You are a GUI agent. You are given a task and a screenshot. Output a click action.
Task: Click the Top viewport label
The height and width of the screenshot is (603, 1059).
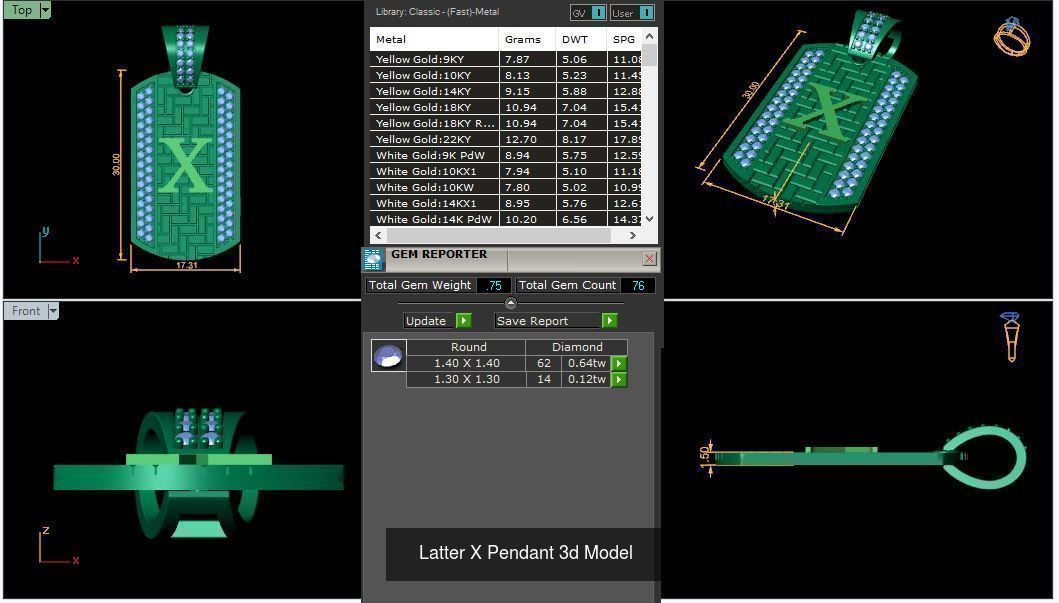[22, 9]
